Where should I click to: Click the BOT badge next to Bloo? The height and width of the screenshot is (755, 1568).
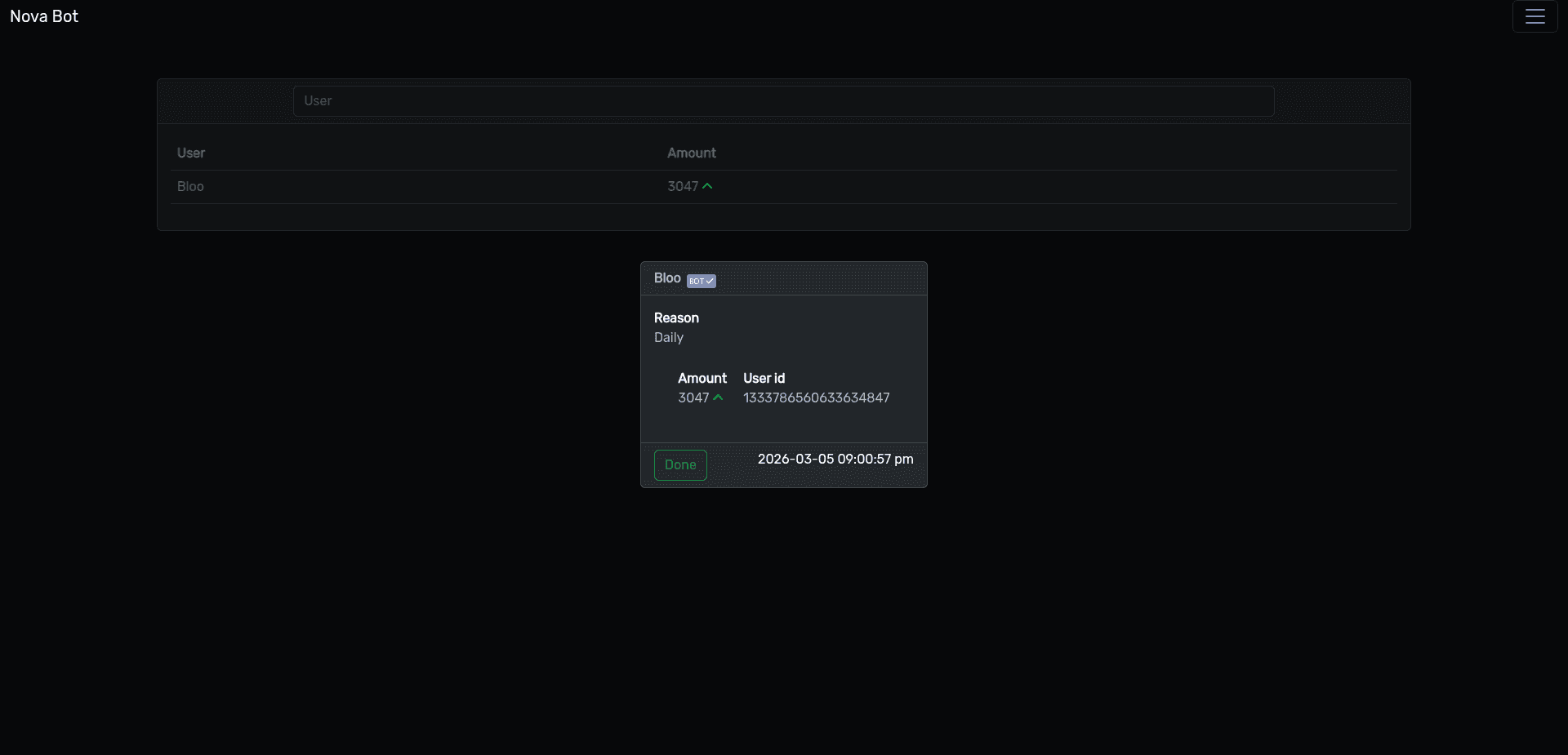click(696, 281)
